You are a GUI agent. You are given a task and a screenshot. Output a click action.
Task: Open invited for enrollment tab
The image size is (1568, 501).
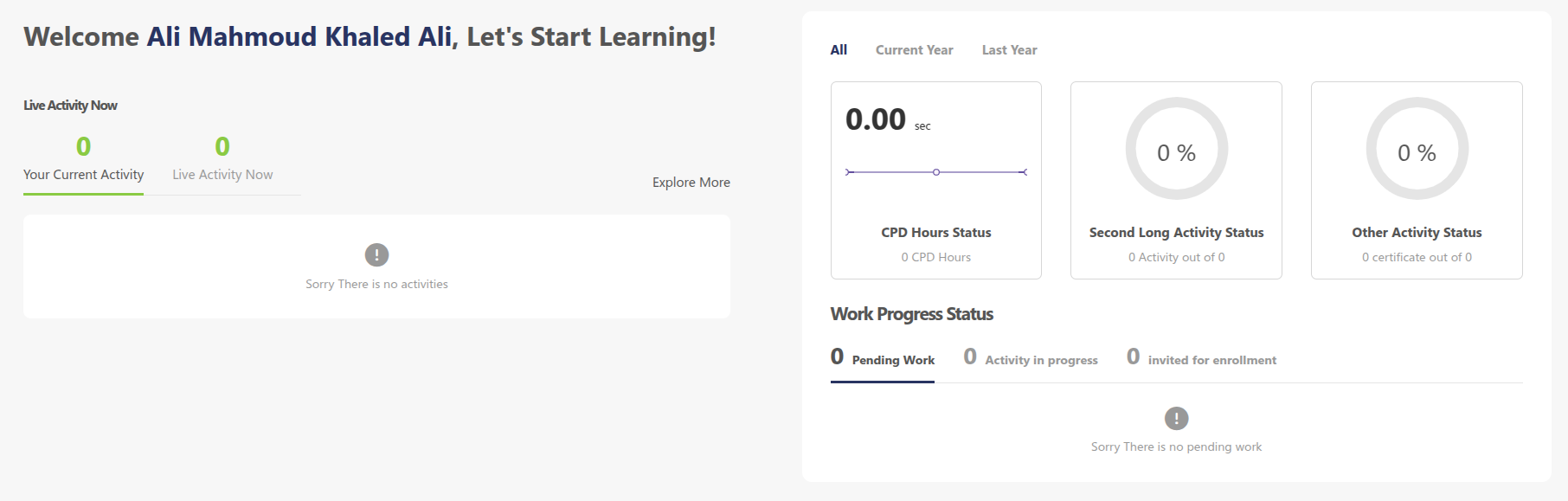coord(1201,359)
